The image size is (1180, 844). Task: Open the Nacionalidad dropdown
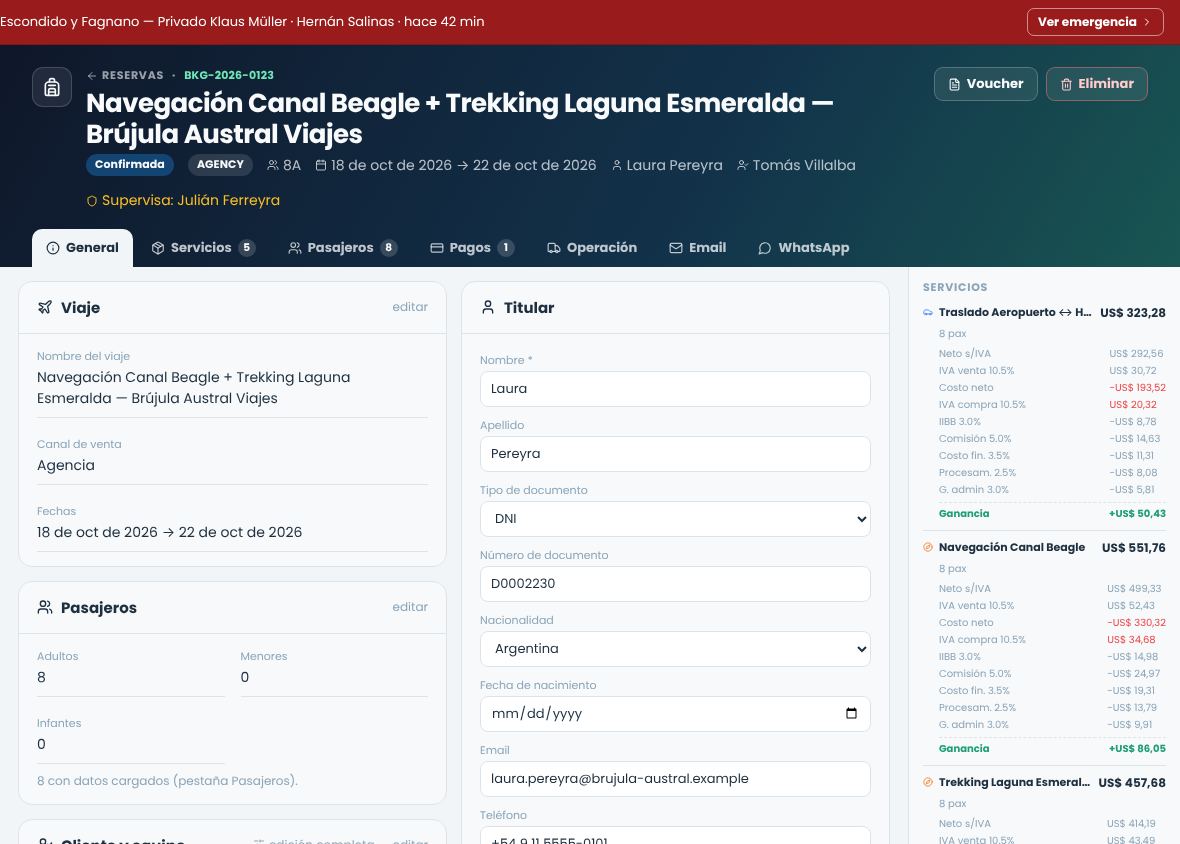(x=675, y=649)
